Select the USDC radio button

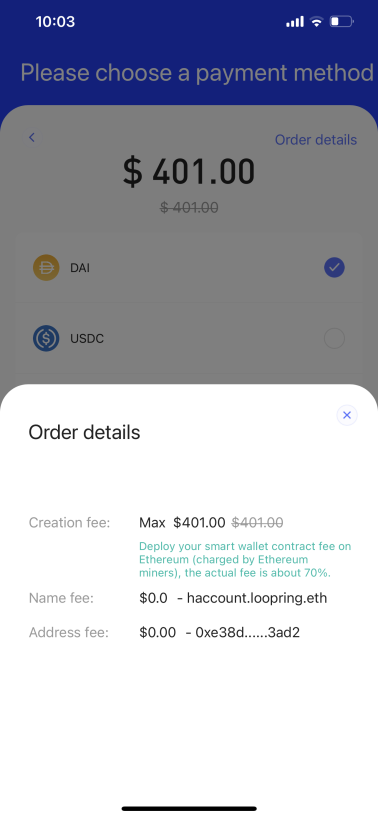334,339
